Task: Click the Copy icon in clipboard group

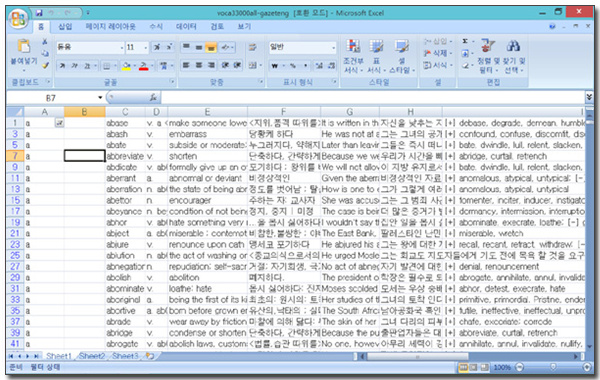Action: 45,53
